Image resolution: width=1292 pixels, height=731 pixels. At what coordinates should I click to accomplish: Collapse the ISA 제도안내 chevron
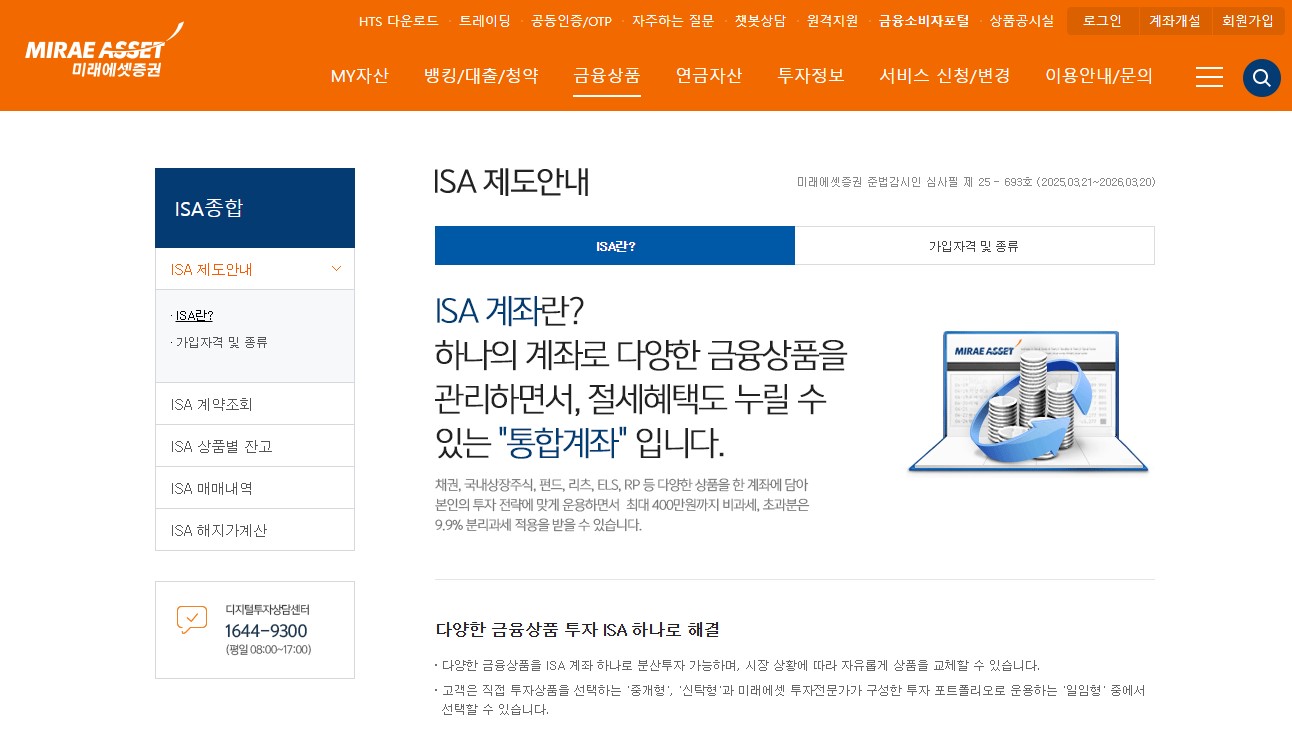(x=336, y=269)
